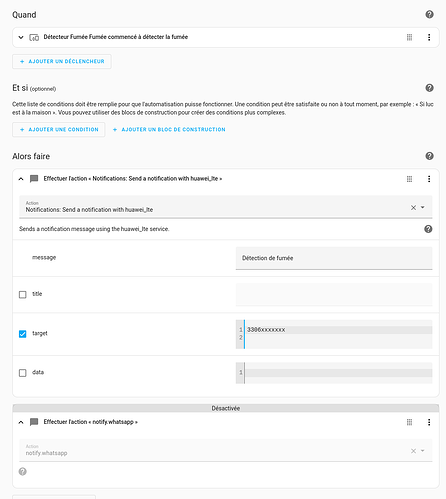Clear the selected Notifications action with the X
Viewport: 446px width, 499px height.
coord(413,207)
